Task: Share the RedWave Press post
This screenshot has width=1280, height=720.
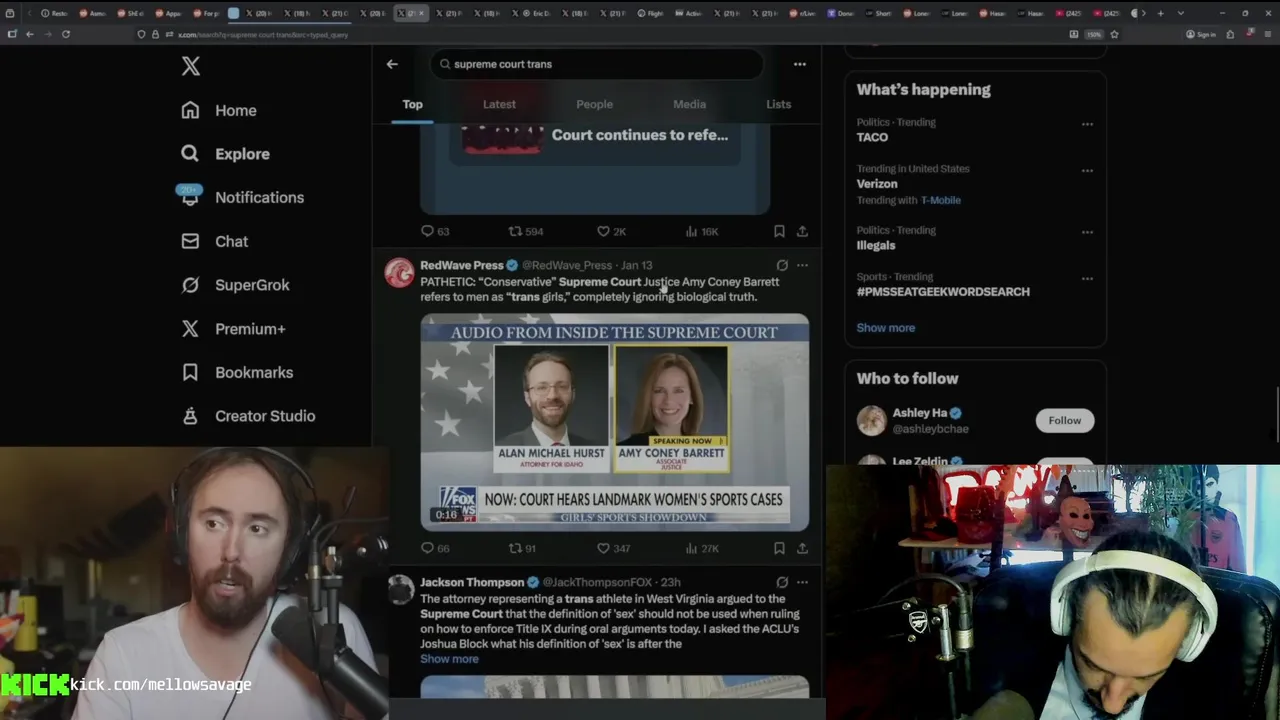Action: click(802, 548)
